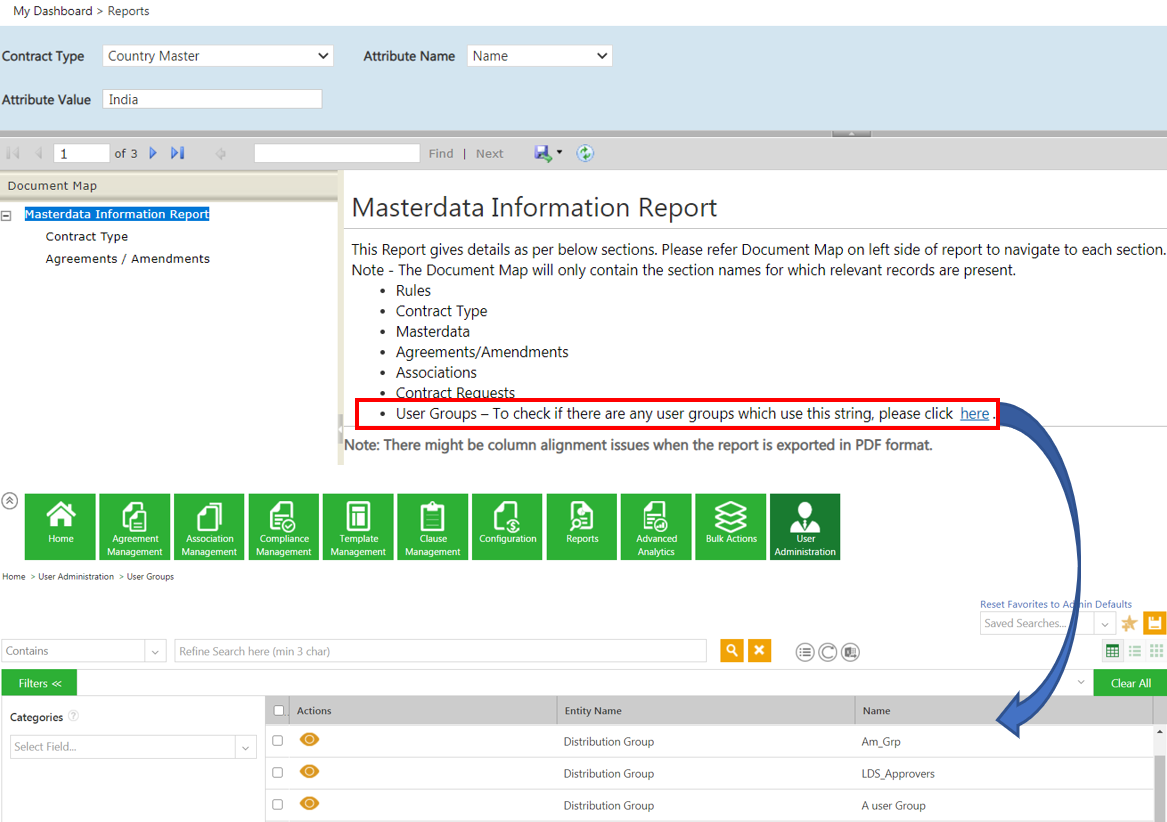Select all rows with the header checkbox
The width and height of the screenshot is (1167, 822).
click(279, 710)
